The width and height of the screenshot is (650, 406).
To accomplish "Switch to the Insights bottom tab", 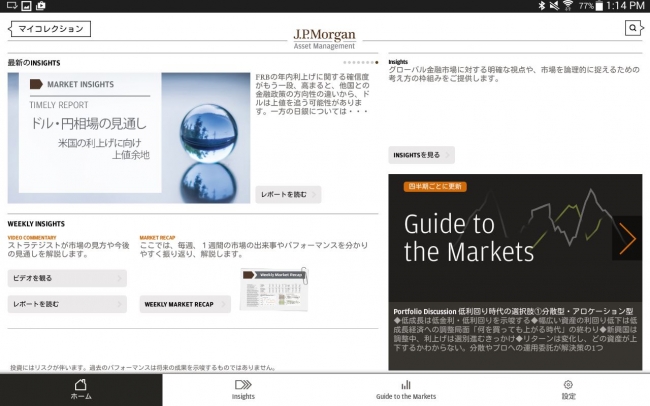I will coord(243,390).
